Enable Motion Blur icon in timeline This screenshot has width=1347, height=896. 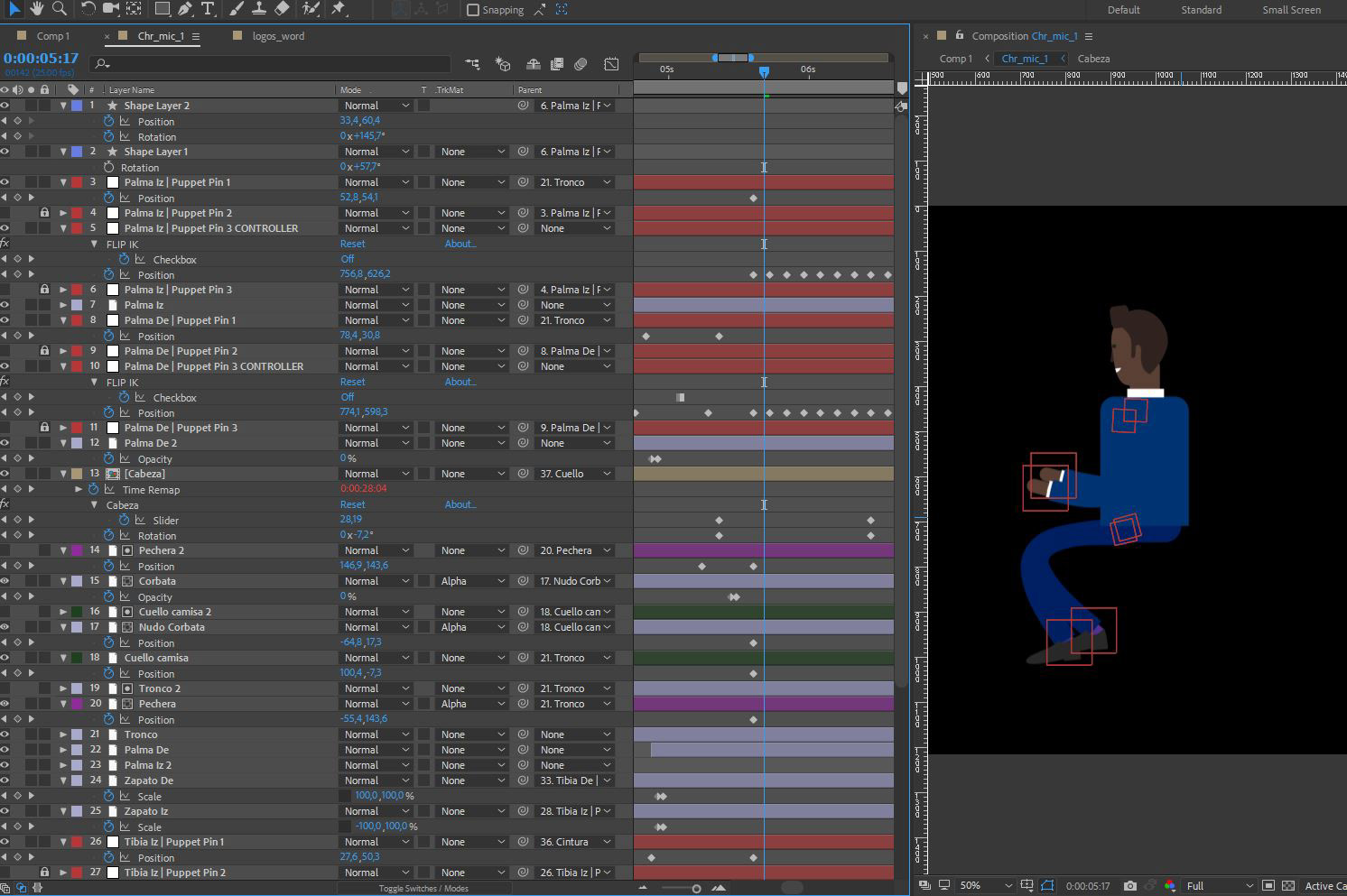click(581, 64)
